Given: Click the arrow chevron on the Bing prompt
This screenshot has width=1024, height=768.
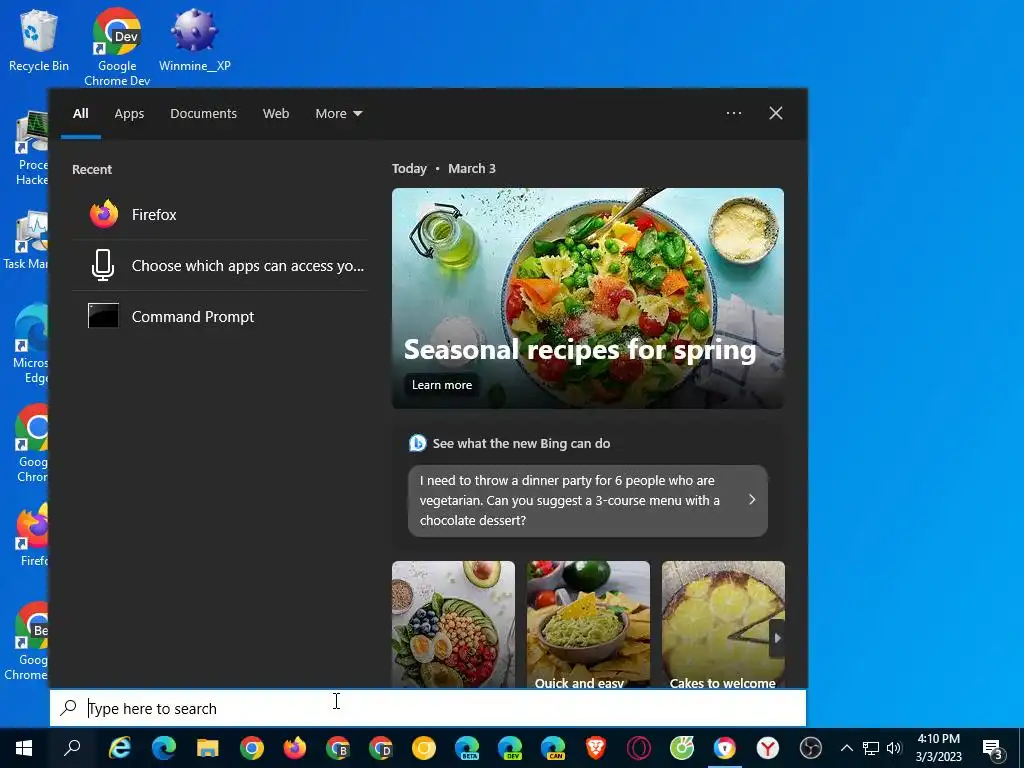Looking at the screenshot, I should [752, 500].
